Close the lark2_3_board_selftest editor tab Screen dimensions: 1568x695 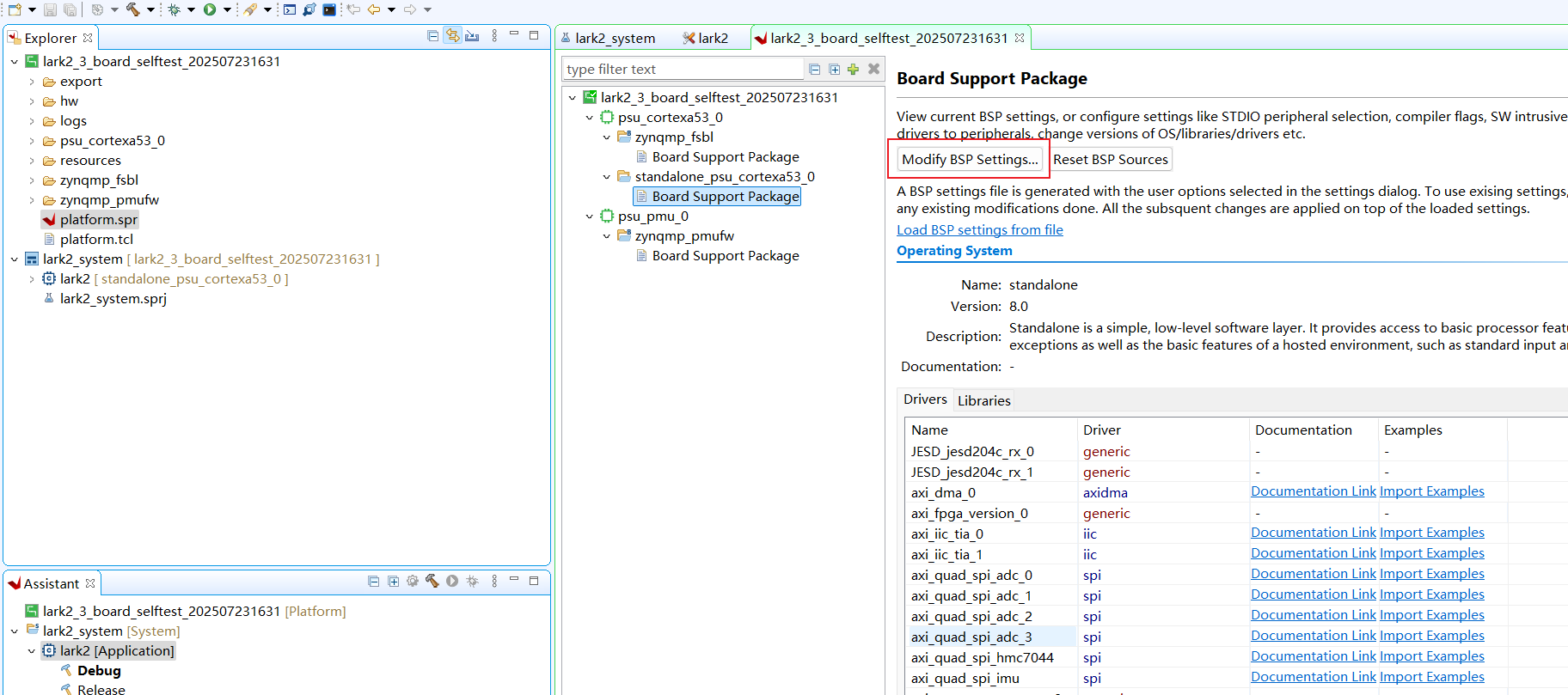1020,38
